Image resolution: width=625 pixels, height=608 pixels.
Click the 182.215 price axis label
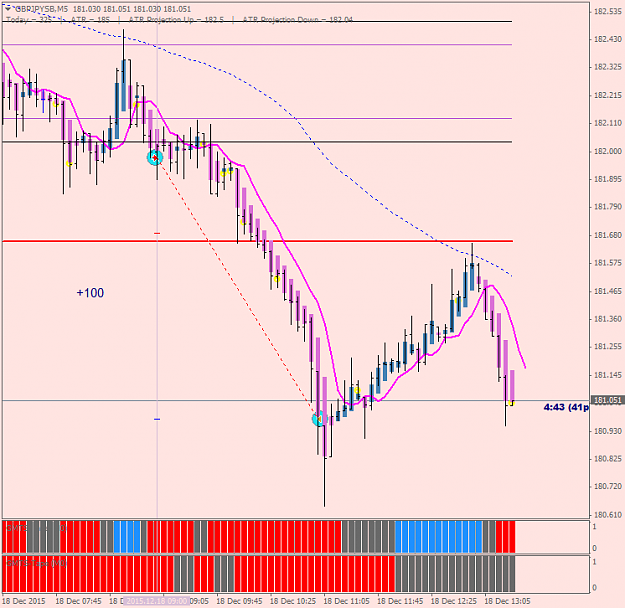click(608, 95)
